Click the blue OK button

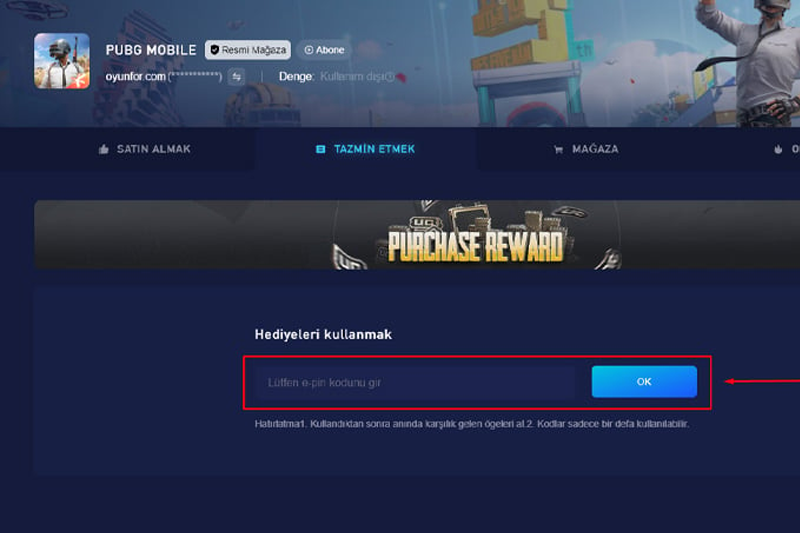(x=644, y=382)
